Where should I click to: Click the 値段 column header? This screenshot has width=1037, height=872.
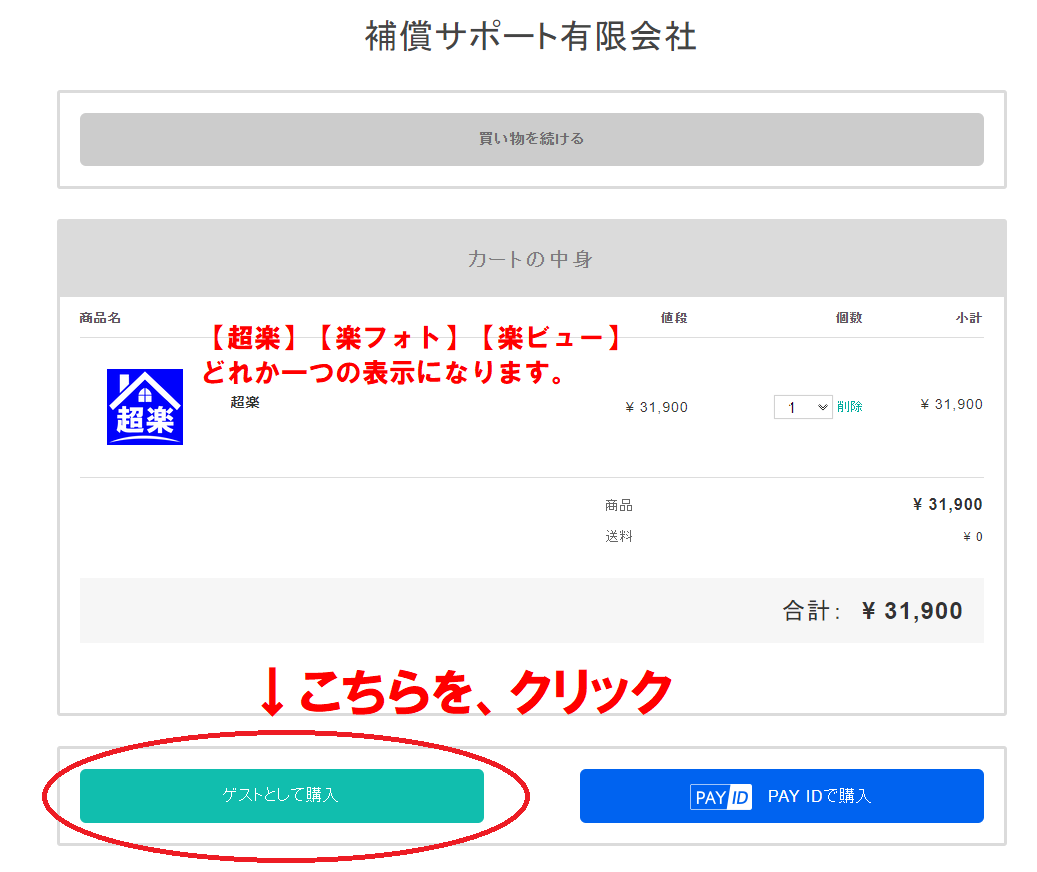pyautogui.click(x=673, y=318)
